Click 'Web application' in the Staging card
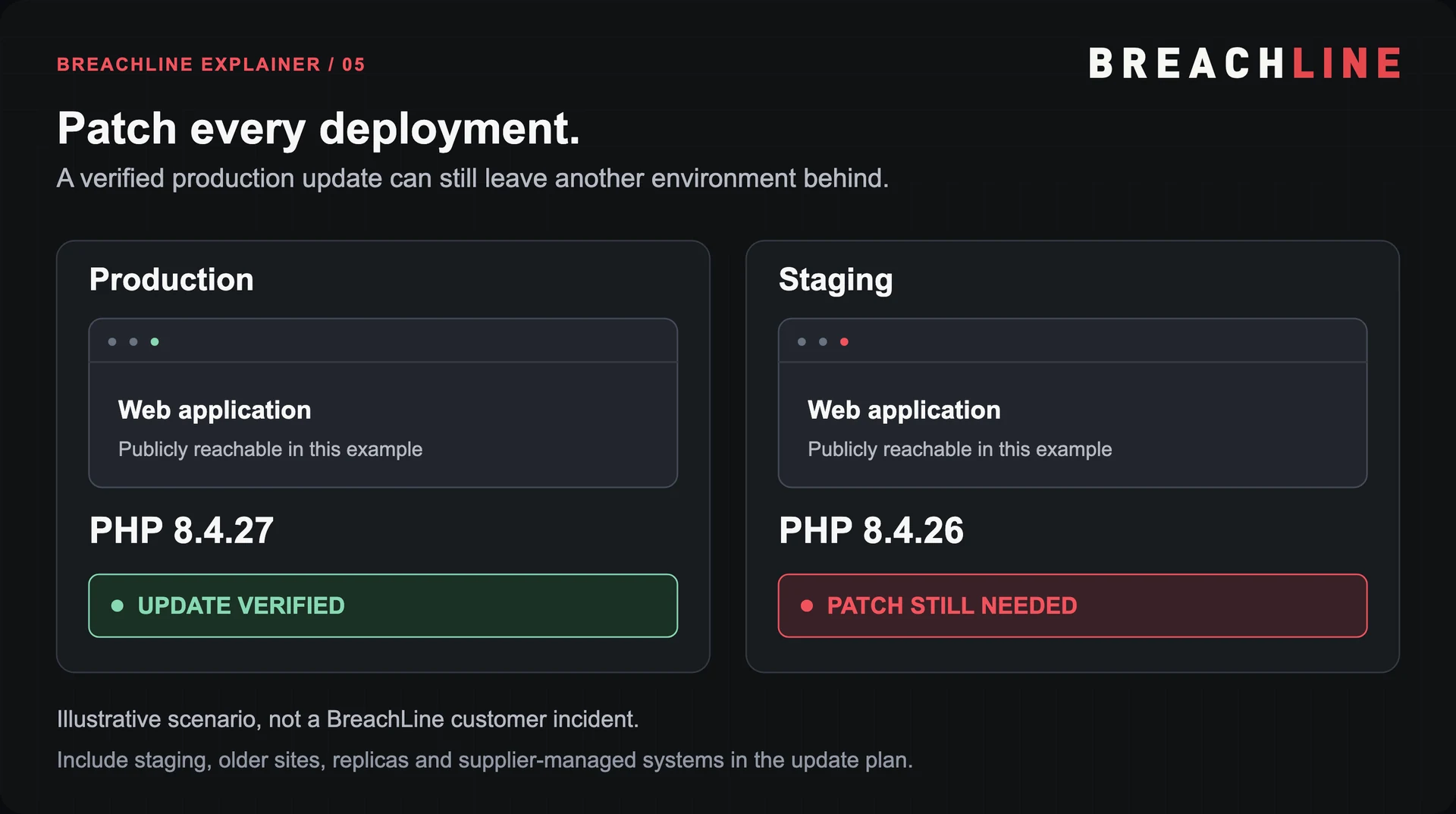 (x=904, y=410)
